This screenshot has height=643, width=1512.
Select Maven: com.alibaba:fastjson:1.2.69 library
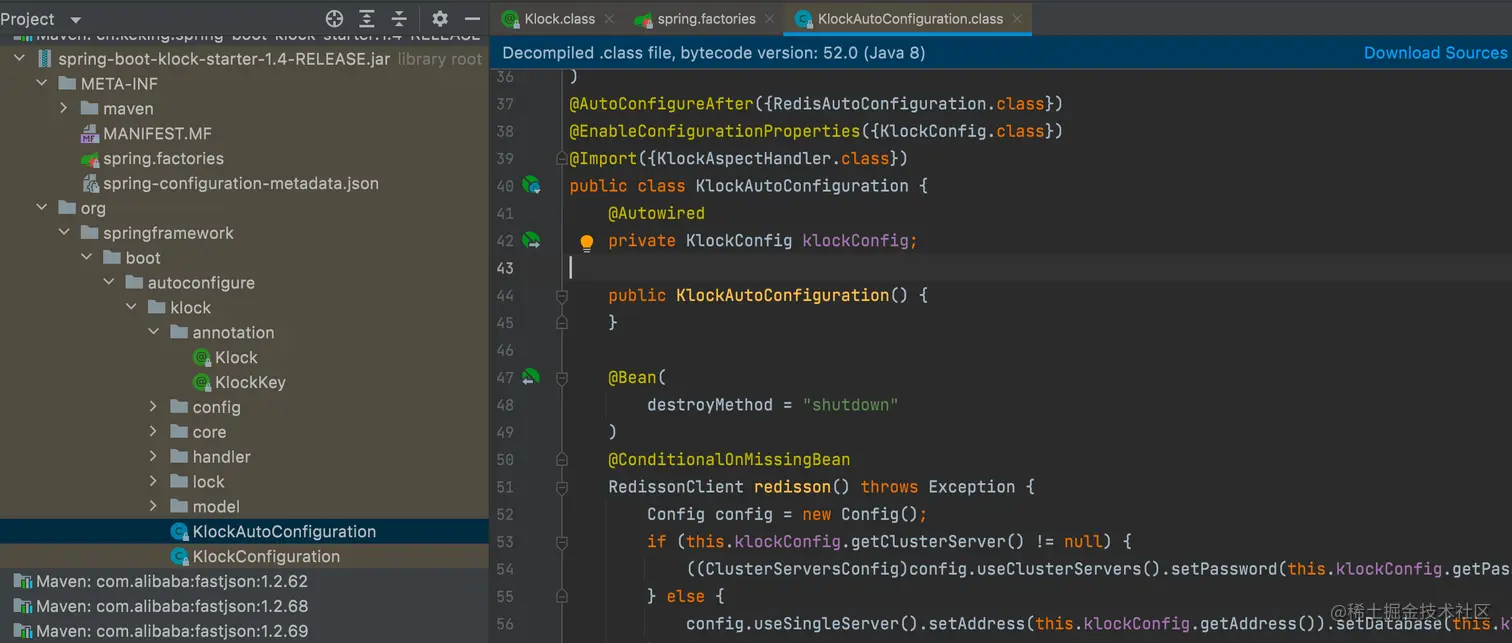coord(172,631)
